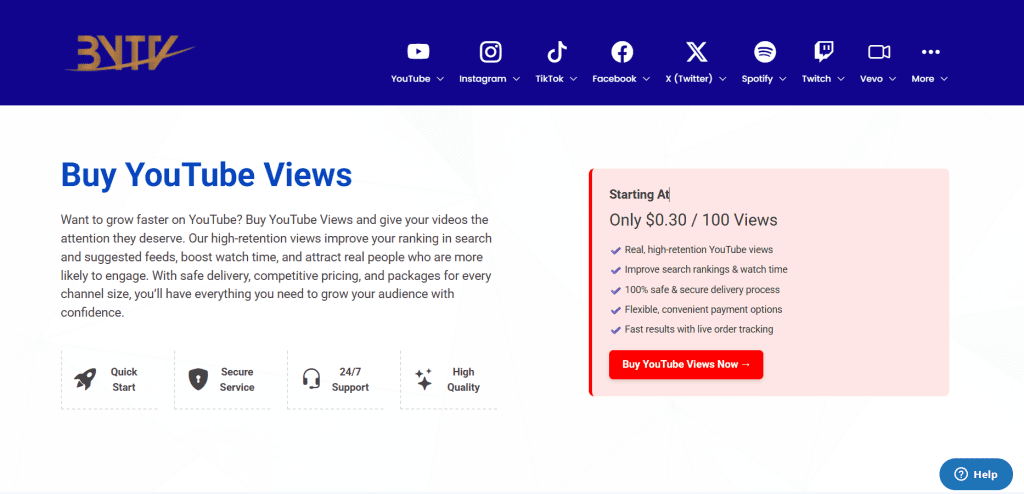Click the BYTV logo

click(129, 53)
